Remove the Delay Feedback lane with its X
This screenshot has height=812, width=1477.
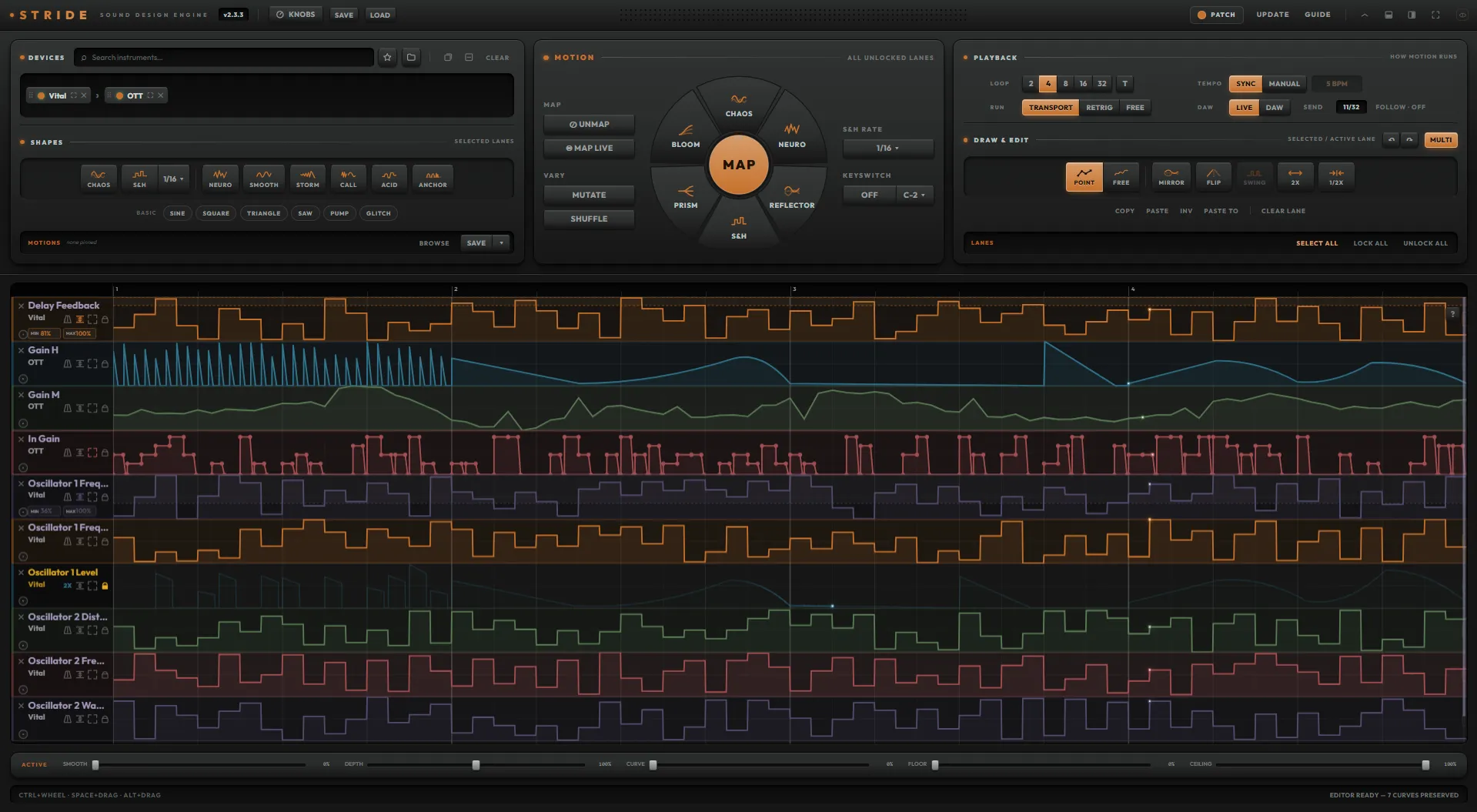pos(21,306)
